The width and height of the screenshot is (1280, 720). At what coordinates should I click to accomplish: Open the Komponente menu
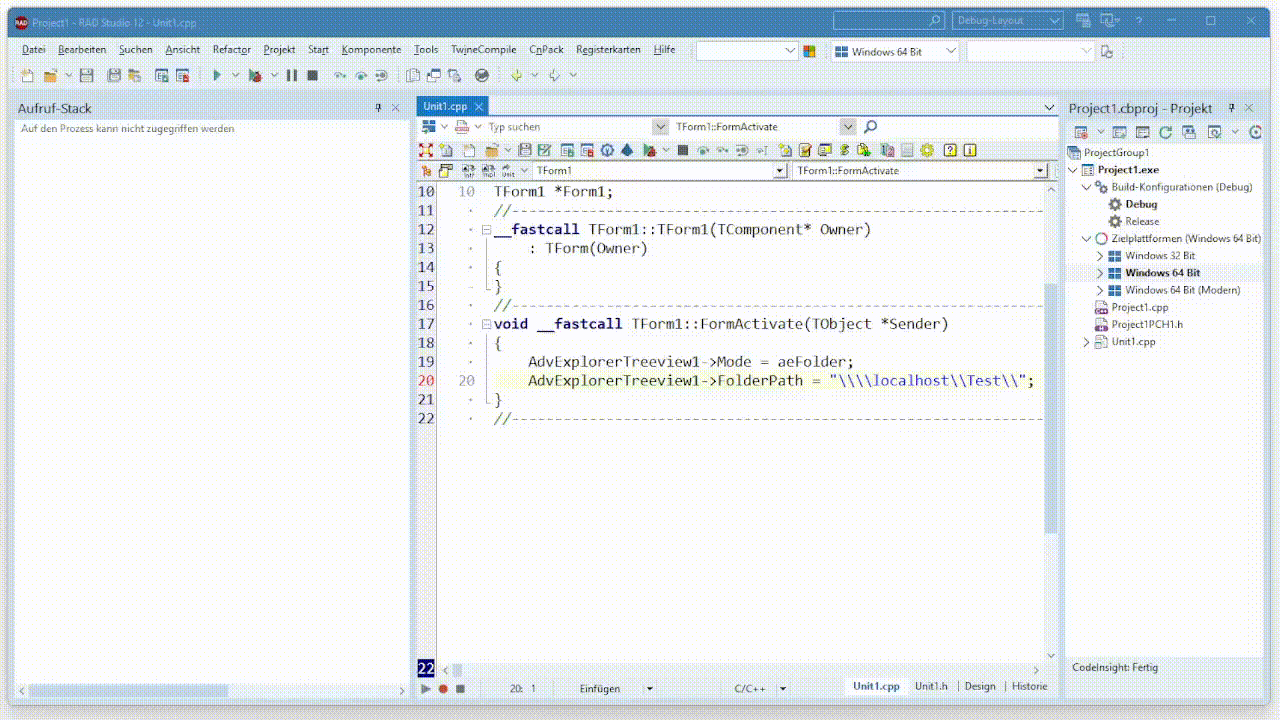(x=371, y=49)
